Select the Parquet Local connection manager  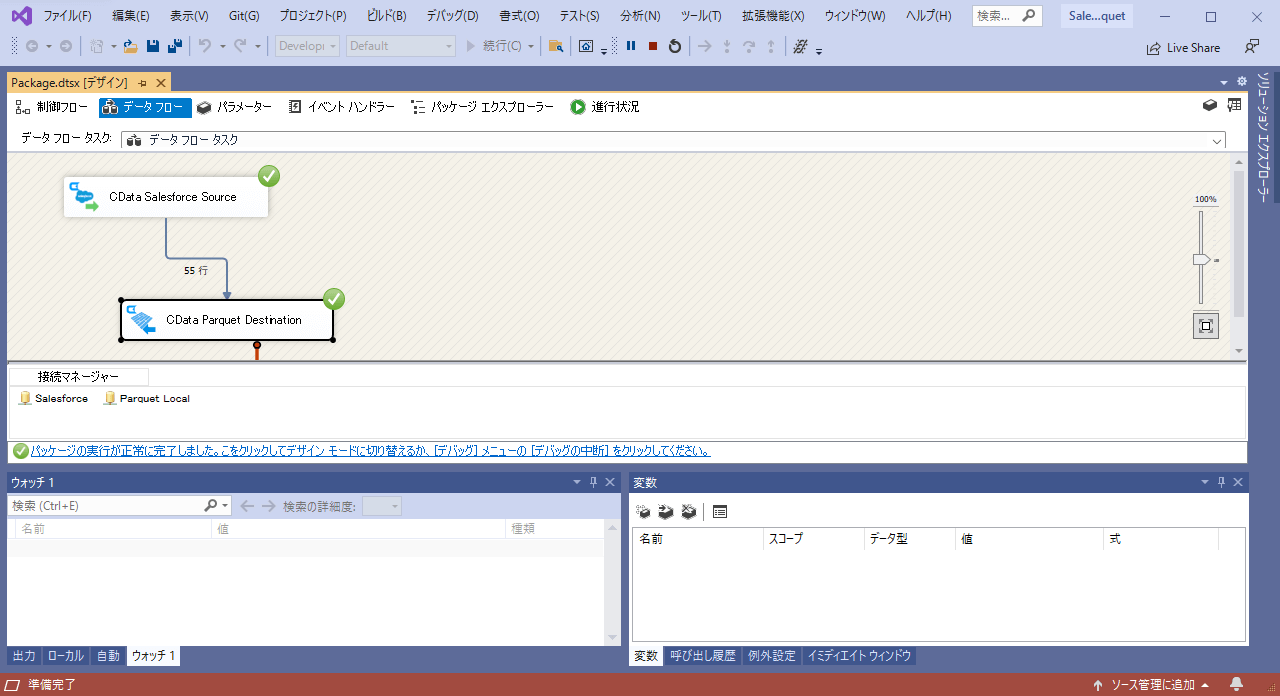[147, 398]
